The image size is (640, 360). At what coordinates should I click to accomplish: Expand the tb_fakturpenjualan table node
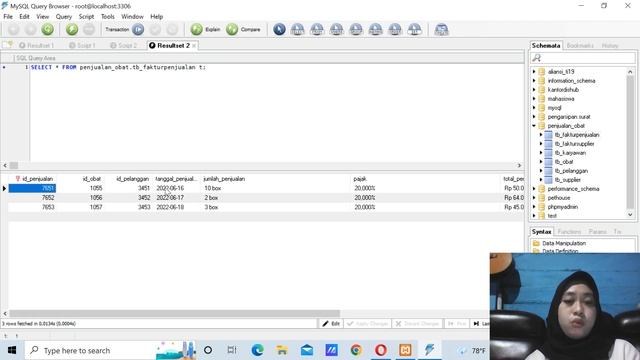[x=541, y=135]
